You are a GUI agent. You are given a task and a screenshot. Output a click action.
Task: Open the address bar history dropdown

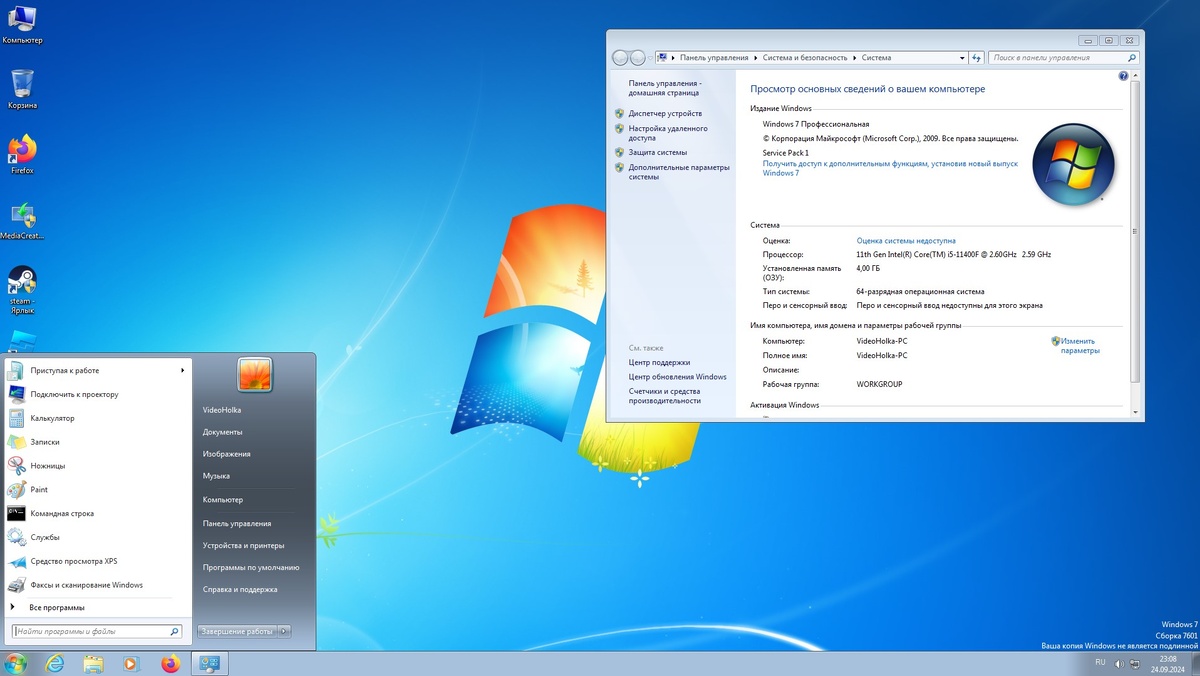[x=962, y=58]
